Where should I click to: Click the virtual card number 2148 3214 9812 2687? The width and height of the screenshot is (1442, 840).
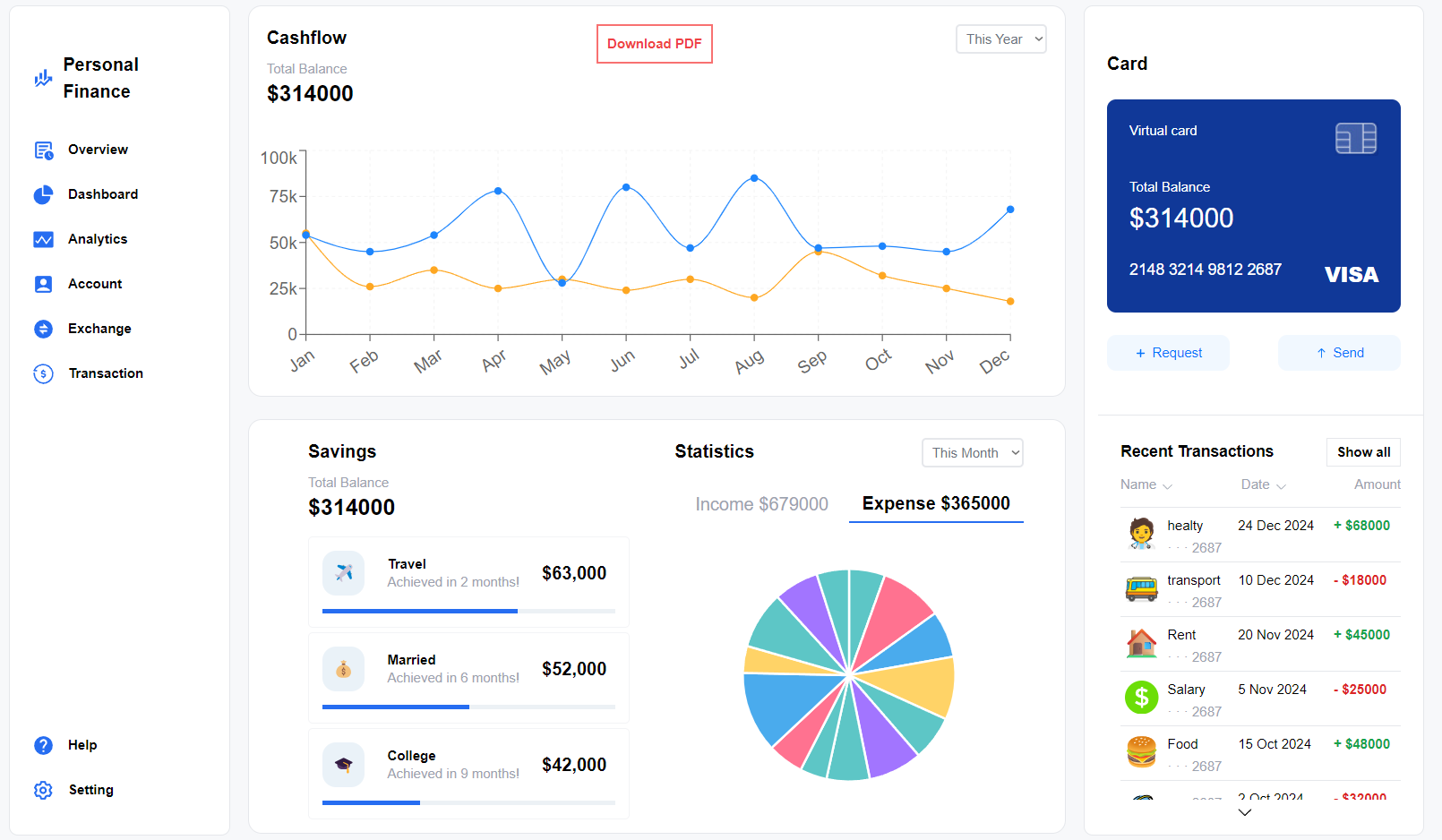click(1205, 270)
